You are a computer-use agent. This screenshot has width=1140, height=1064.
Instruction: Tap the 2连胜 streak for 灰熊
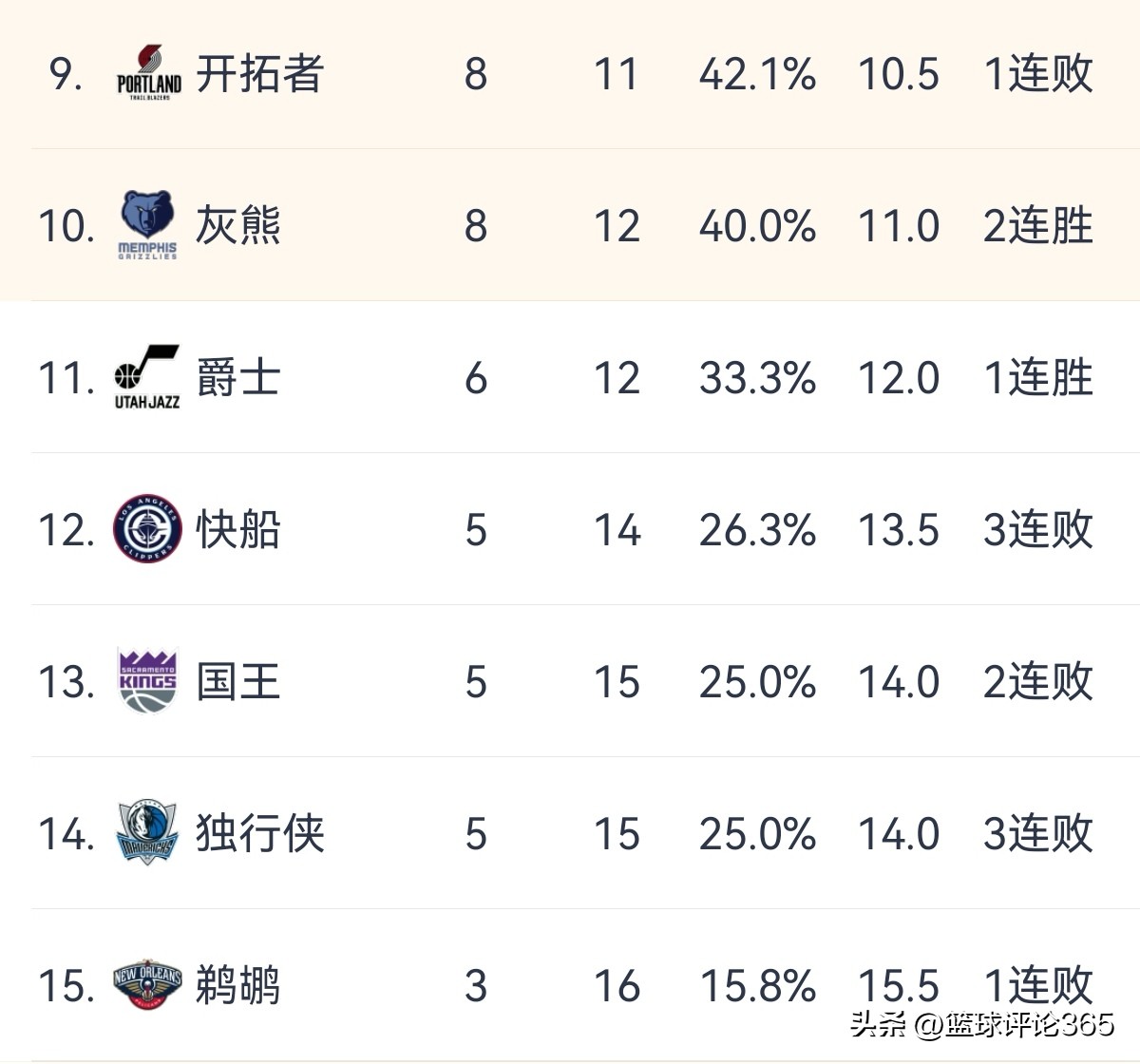point(1037,225)
